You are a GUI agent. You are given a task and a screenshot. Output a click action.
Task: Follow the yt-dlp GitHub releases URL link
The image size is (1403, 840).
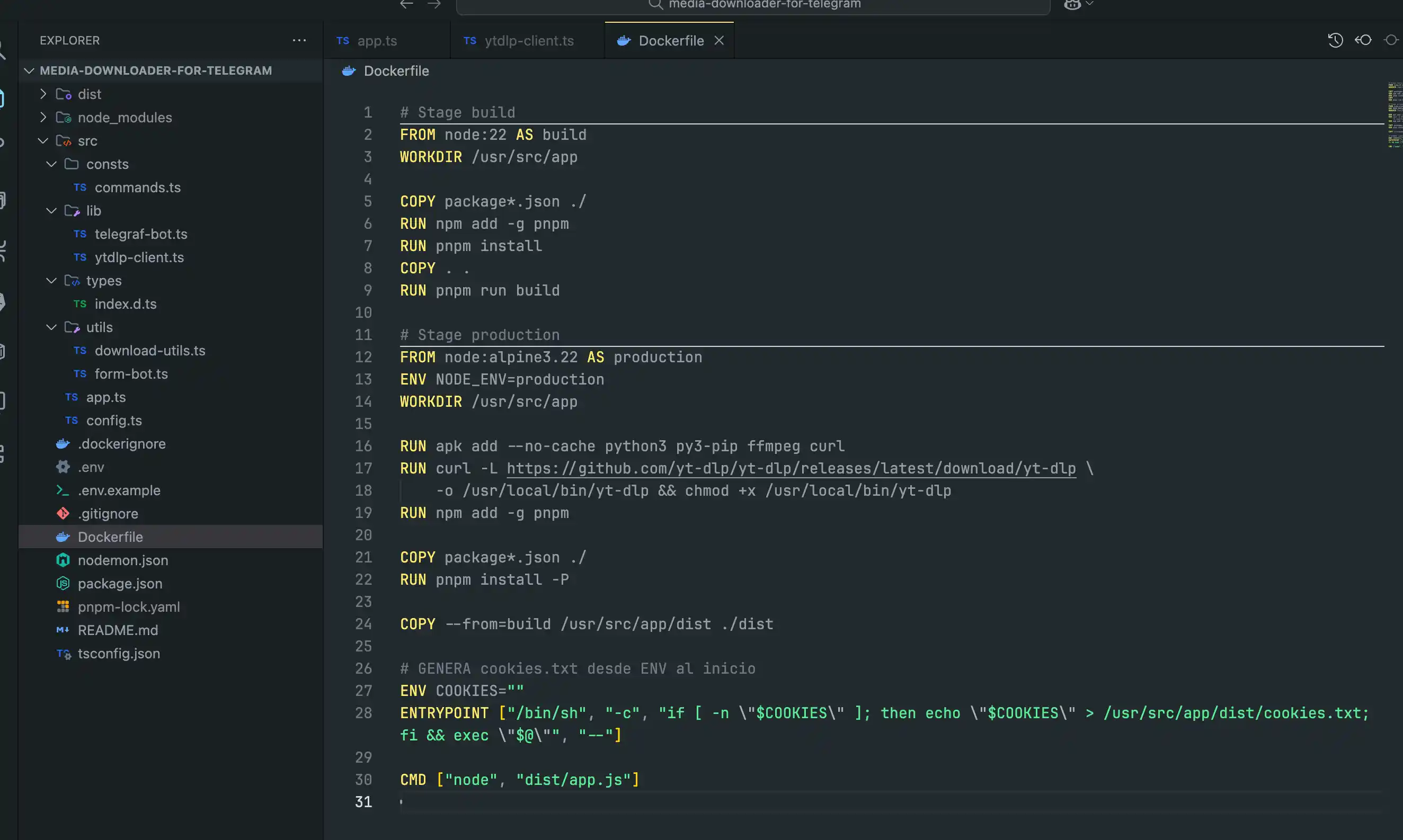click(x=791, y=469)
